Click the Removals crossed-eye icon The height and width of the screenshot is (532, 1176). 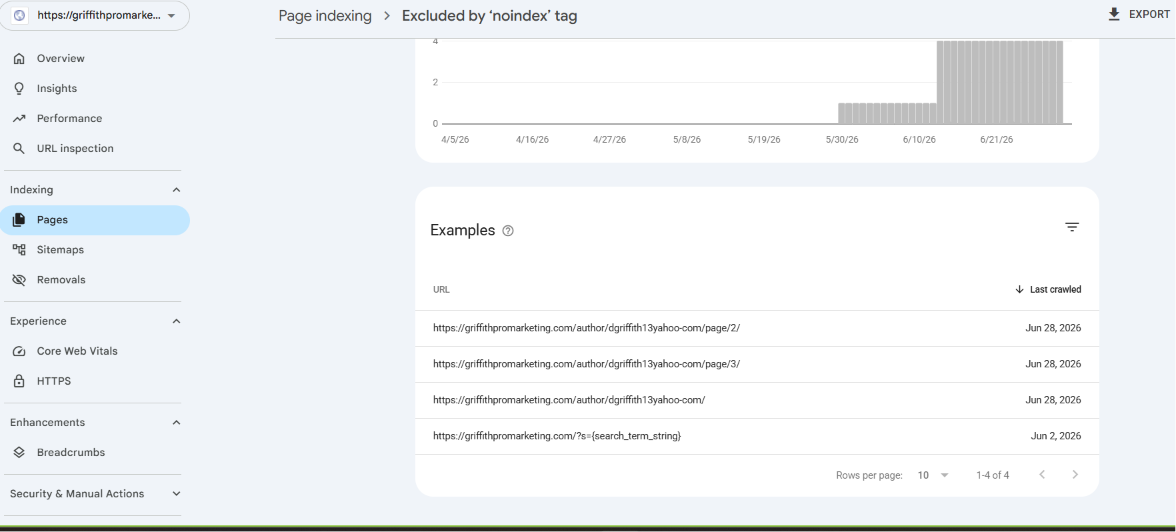20,280
